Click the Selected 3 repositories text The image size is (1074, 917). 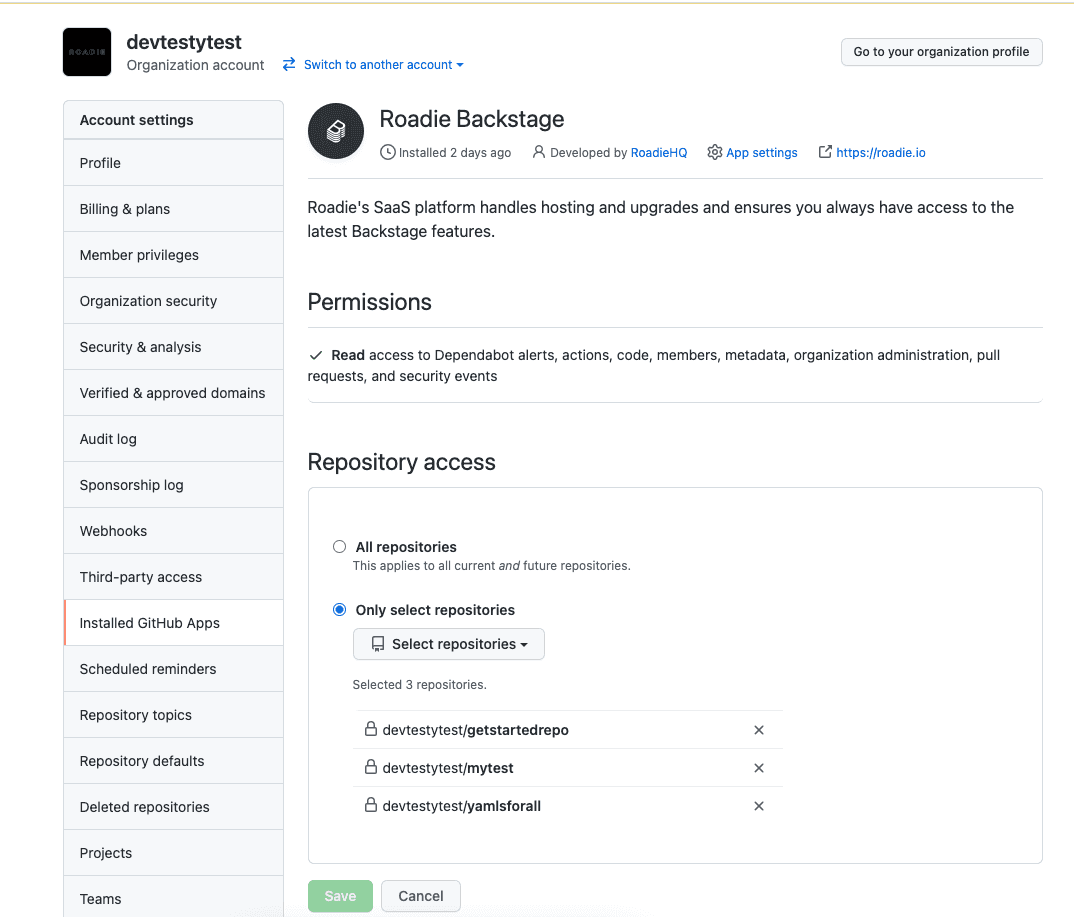pyautogui.click(x=419, y=684)
